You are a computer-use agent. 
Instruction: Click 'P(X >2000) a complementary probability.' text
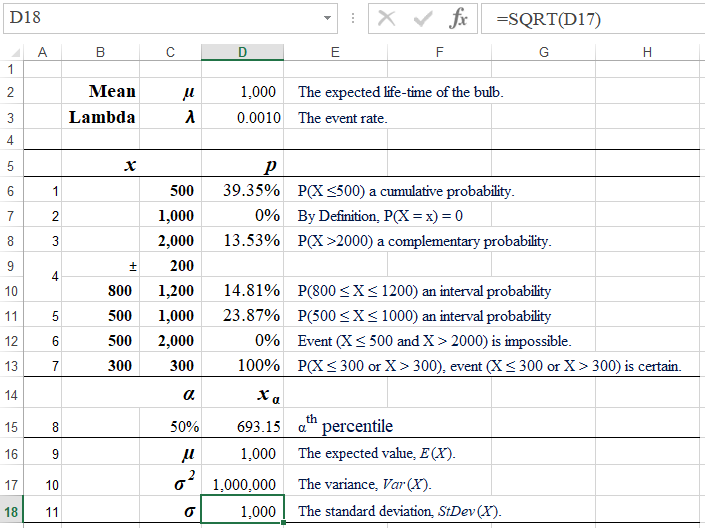point(424,242)
